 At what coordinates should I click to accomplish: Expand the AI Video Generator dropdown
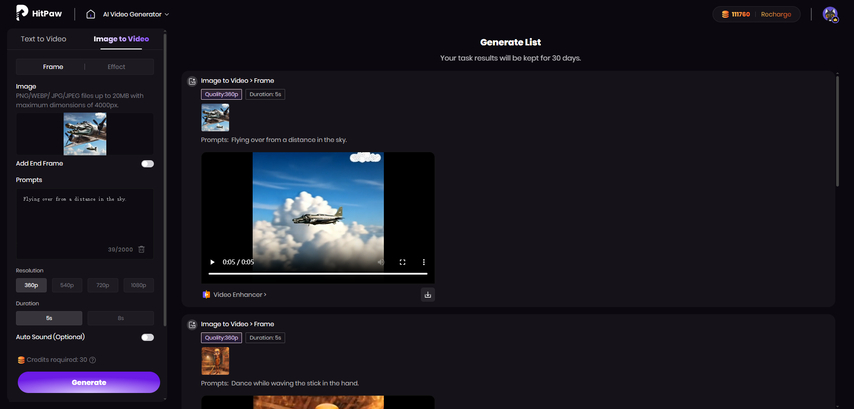click(x=136, y=14)
